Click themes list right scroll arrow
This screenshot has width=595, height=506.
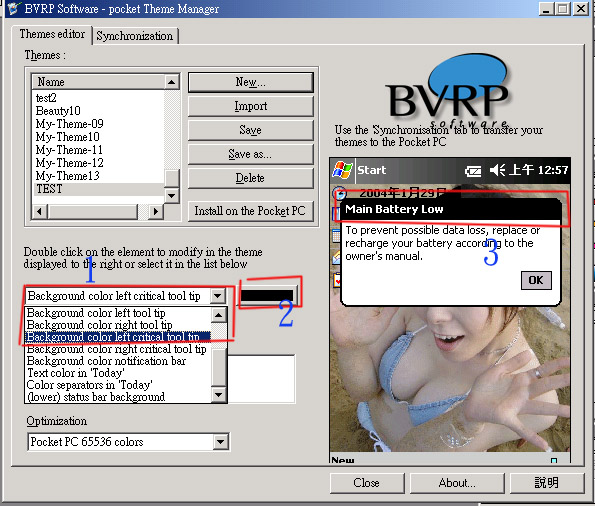point(155,211)
